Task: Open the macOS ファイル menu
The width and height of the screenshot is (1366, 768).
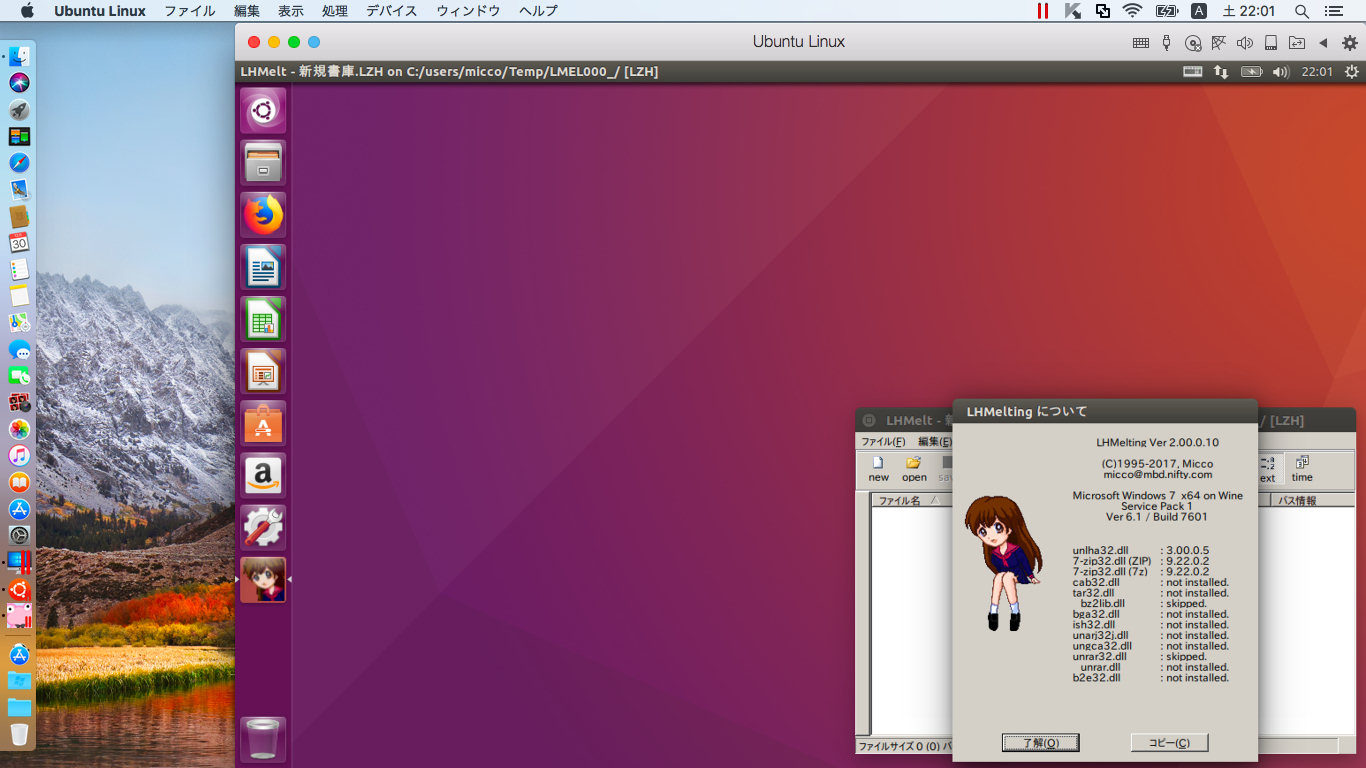Action: point(190,11)
